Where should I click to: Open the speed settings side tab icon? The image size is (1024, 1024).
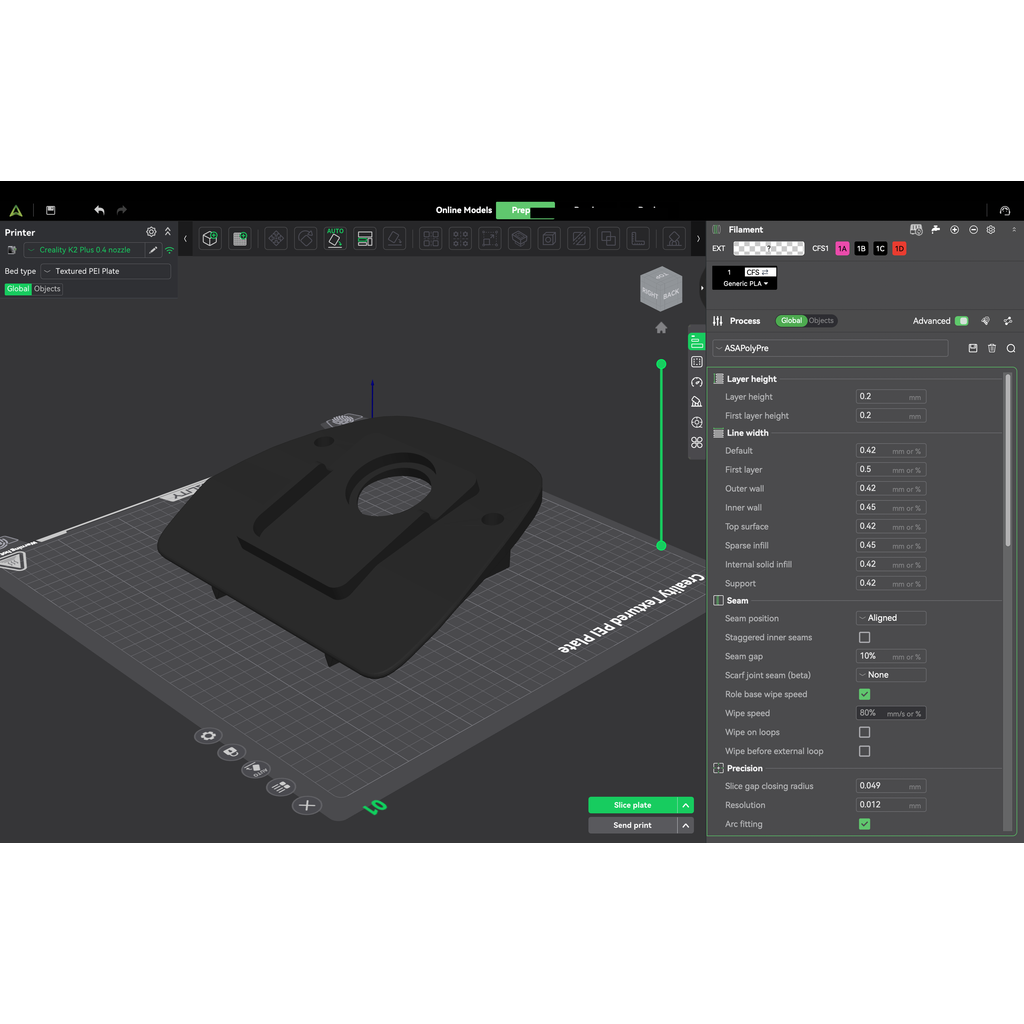(697, 382)
